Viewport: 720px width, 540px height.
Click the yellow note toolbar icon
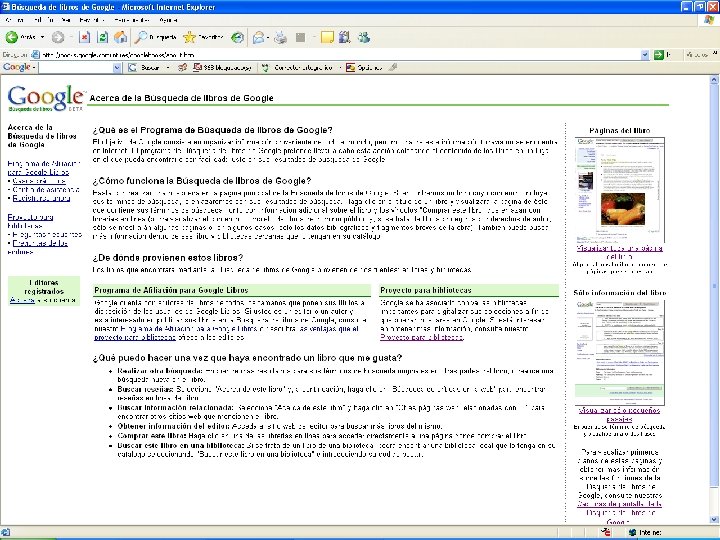(x=327, y=37)
